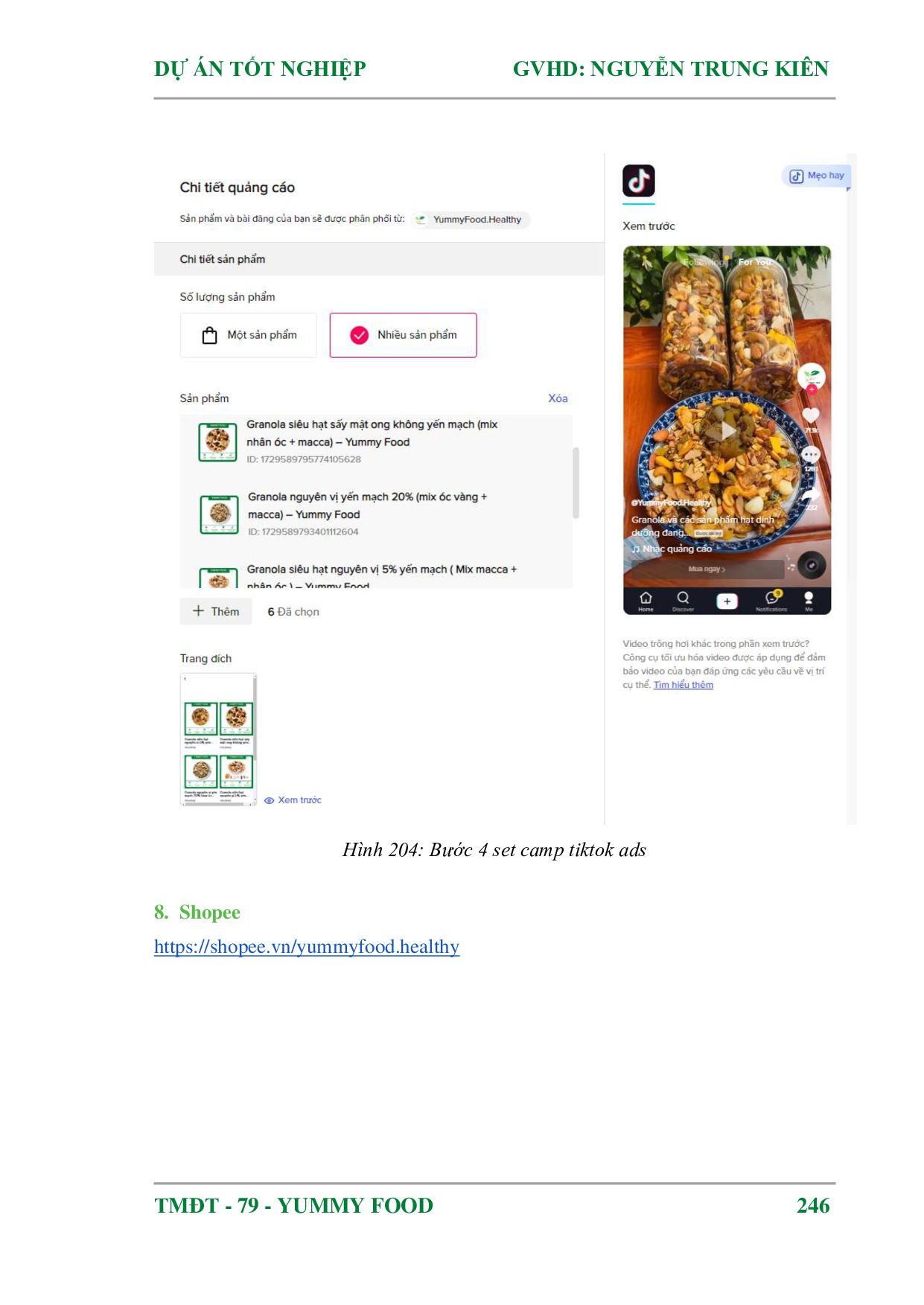Image resolution: width=924 pixels, height=1305 pixels.
Task: Open the shopee.vn/yummyfood.healthy link
Action: click(x=307, y=946)
